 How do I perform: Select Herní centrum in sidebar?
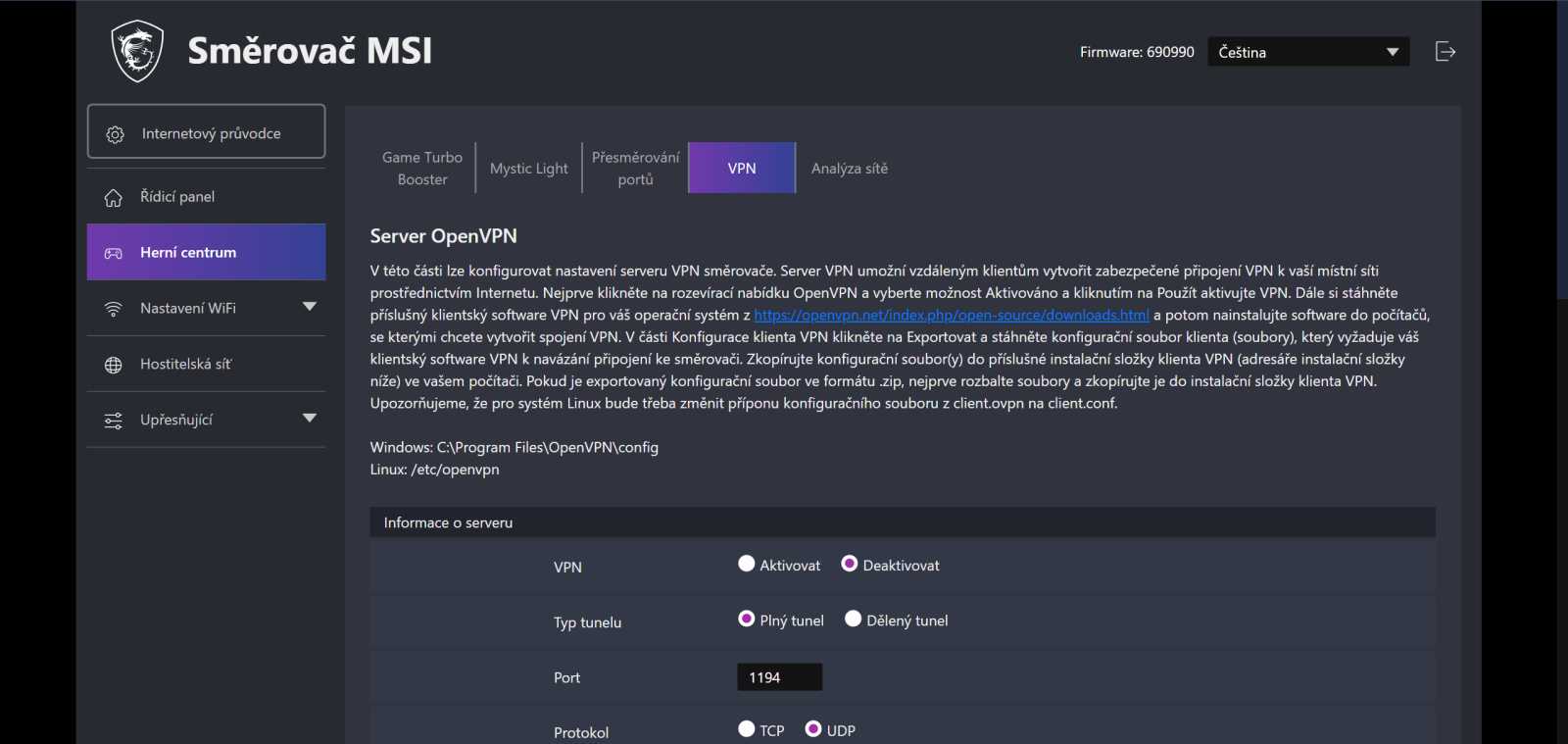[206, 252]
